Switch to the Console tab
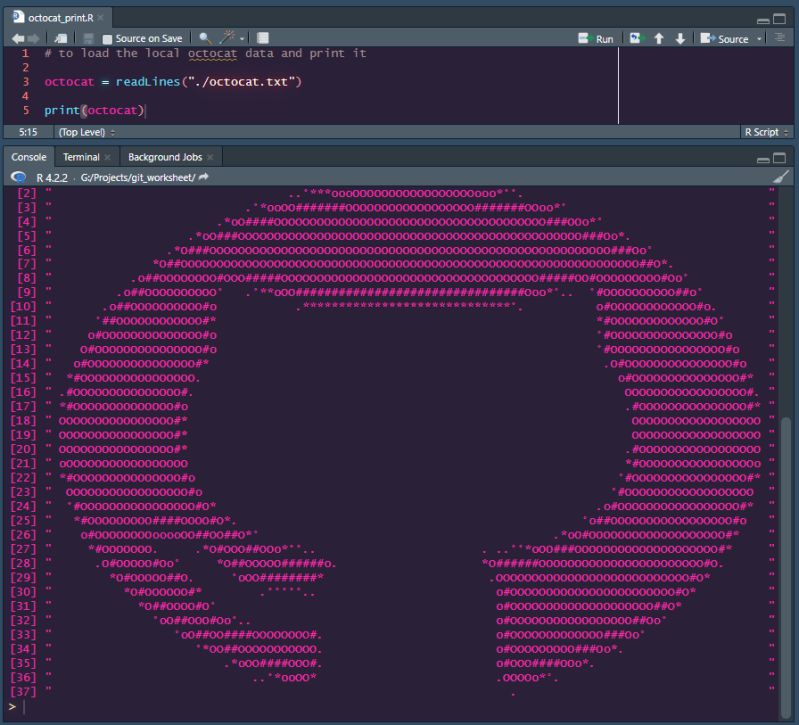Screen dimensions: 799x725 (x=29, y=157)
